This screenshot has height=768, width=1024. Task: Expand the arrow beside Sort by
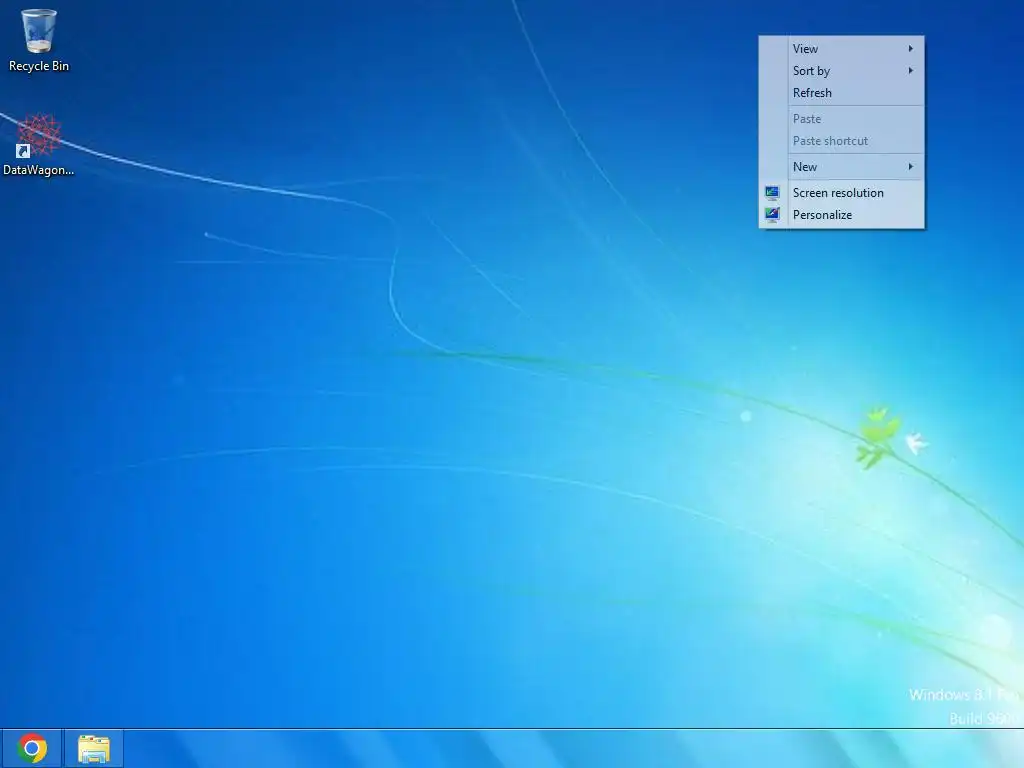[910, 71]
